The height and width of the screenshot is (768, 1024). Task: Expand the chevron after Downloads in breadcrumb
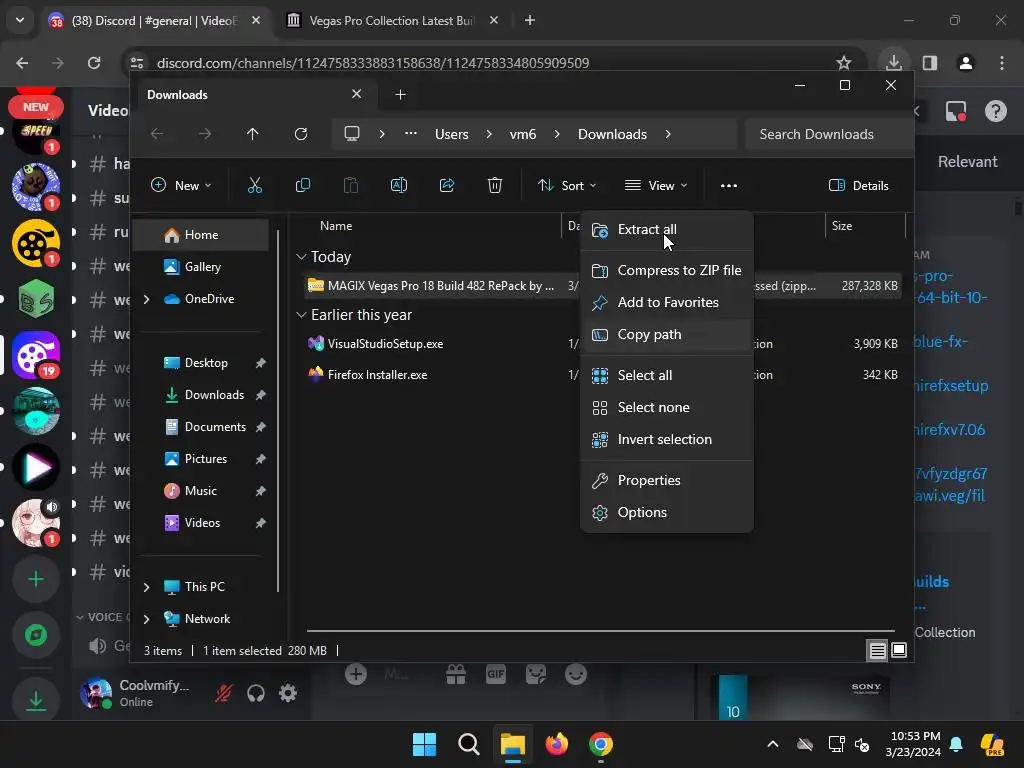click(667, 134)
